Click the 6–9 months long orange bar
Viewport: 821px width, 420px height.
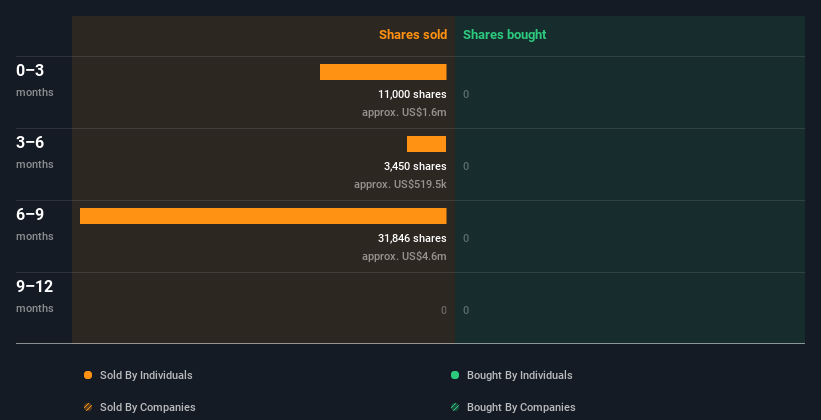click(263, 216)
